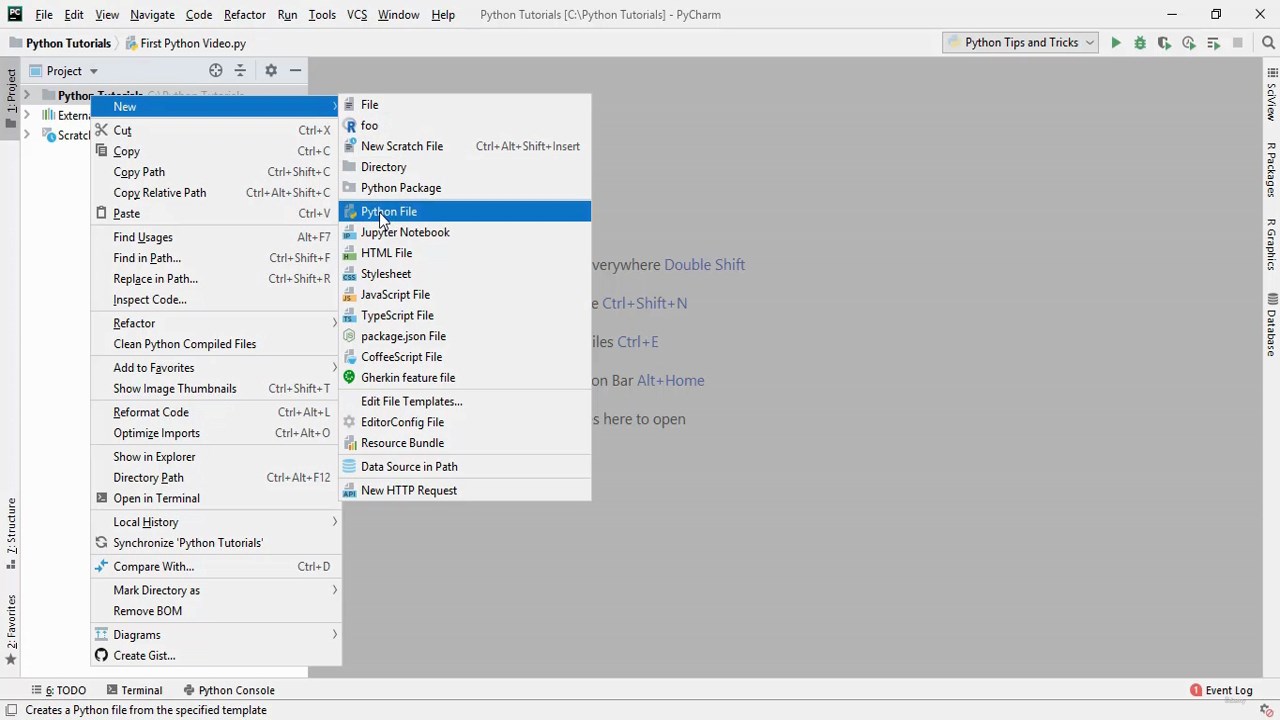Toggle the Project side tab
Image resolution: width=1280 pixels, height=720 pixels.
[x=11, y=97]
